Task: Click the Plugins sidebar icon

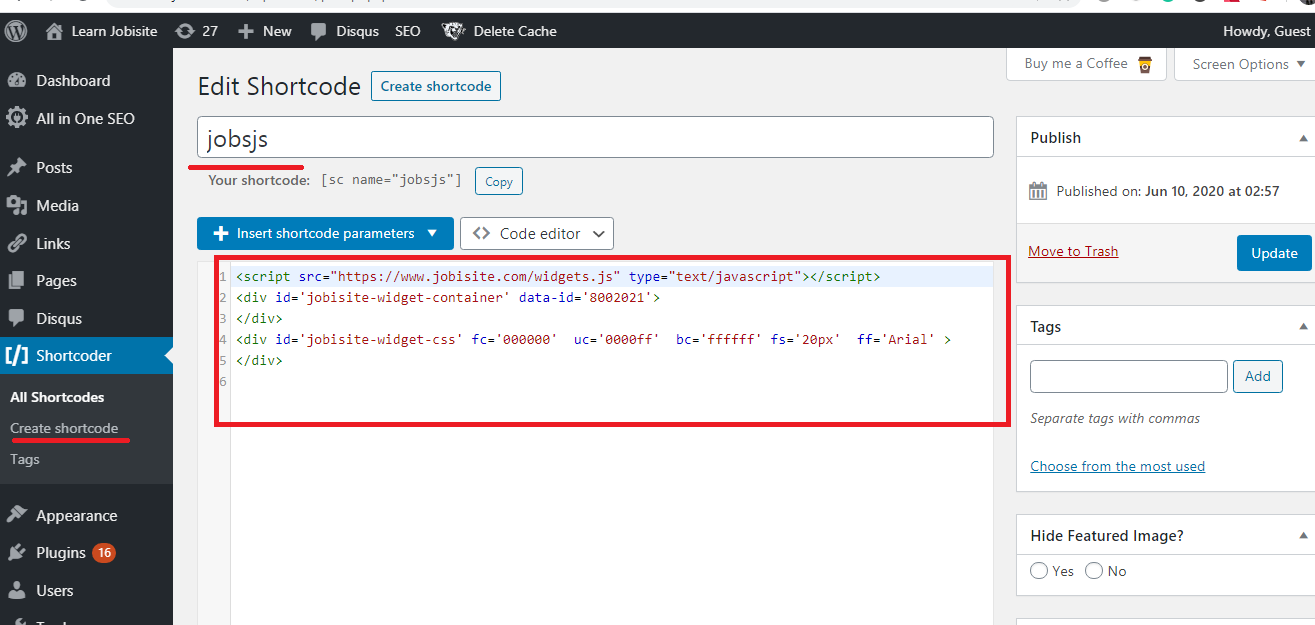Action: pos(17,553)
